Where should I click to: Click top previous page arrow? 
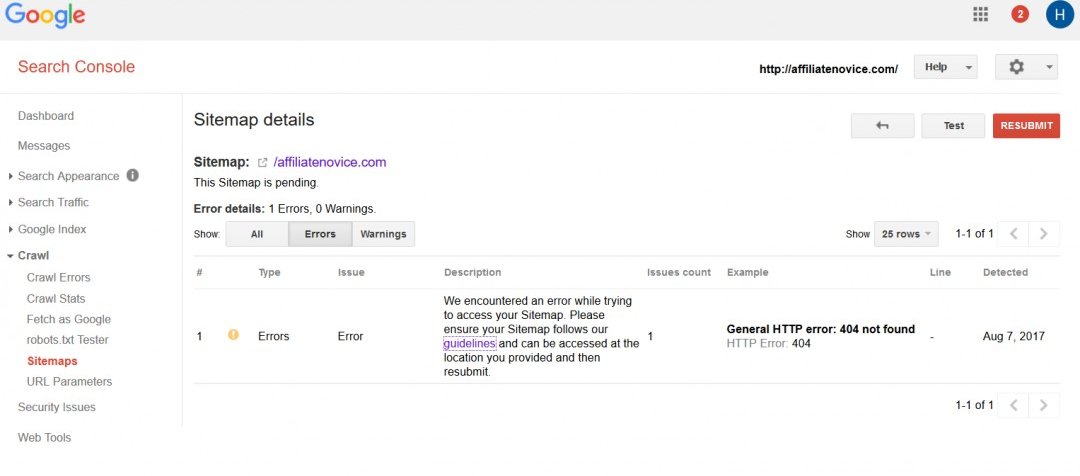click(x=1013, y=234)
